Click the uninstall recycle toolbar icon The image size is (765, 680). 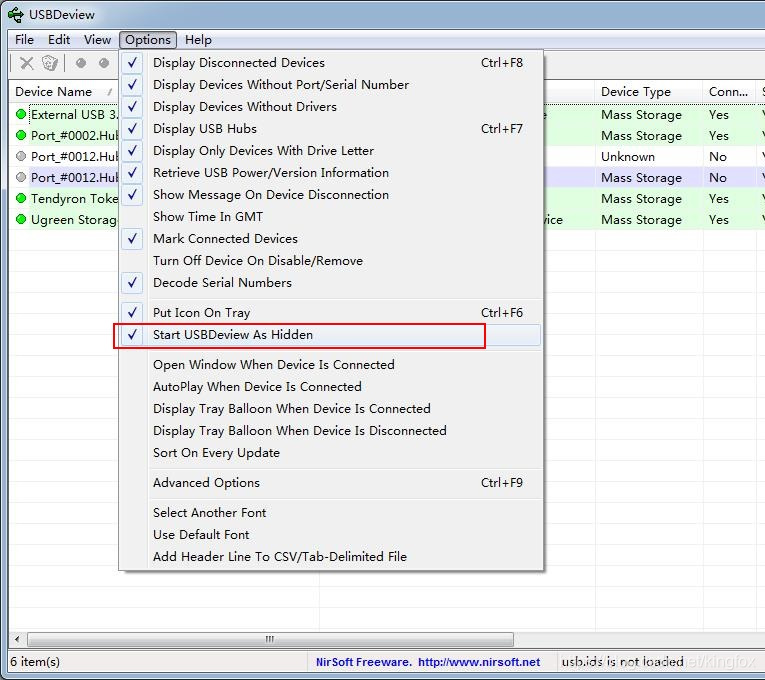coord(50,63)
